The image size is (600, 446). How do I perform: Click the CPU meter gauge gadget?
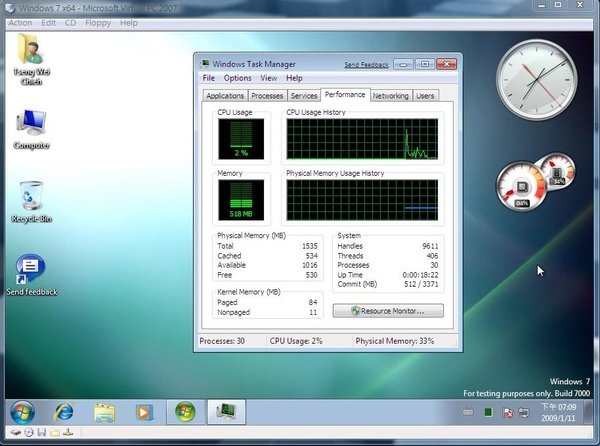(x=521, y=187)
